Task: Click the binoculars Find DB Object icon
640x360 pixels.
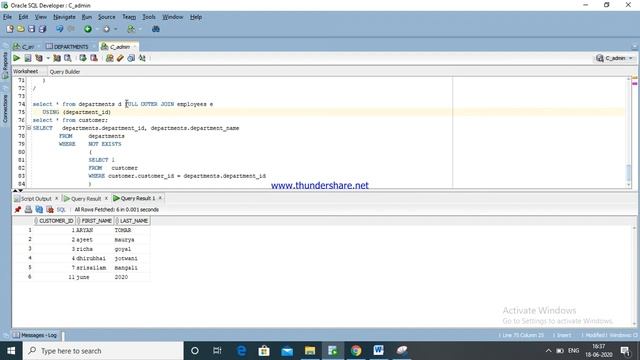Action: click(x=156, y=29)
